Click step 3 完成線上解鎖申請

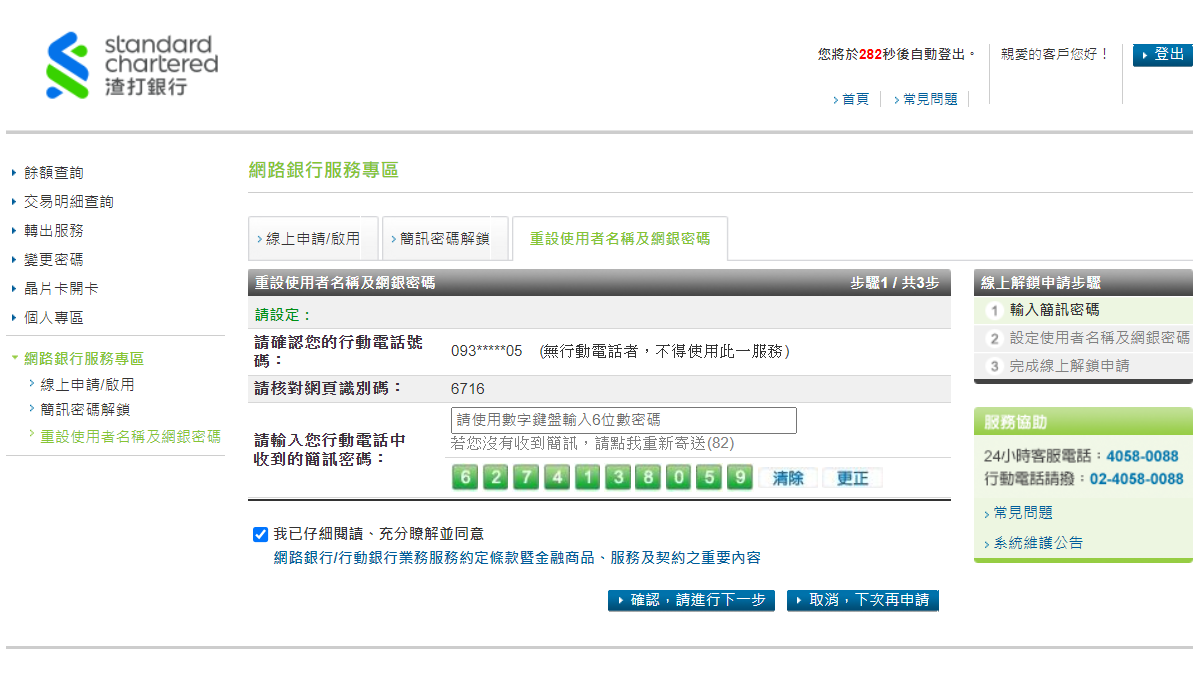(1069, 366)
